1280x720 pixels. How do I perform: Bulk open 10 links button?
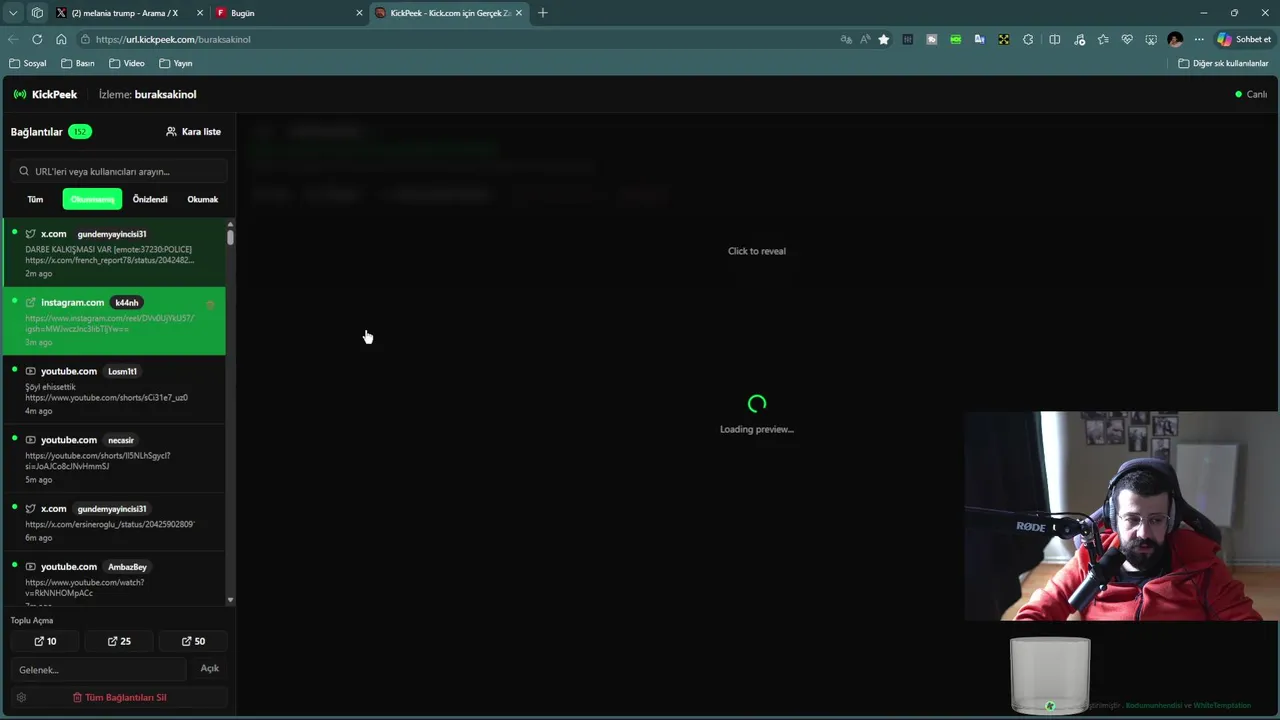[46, 641]
